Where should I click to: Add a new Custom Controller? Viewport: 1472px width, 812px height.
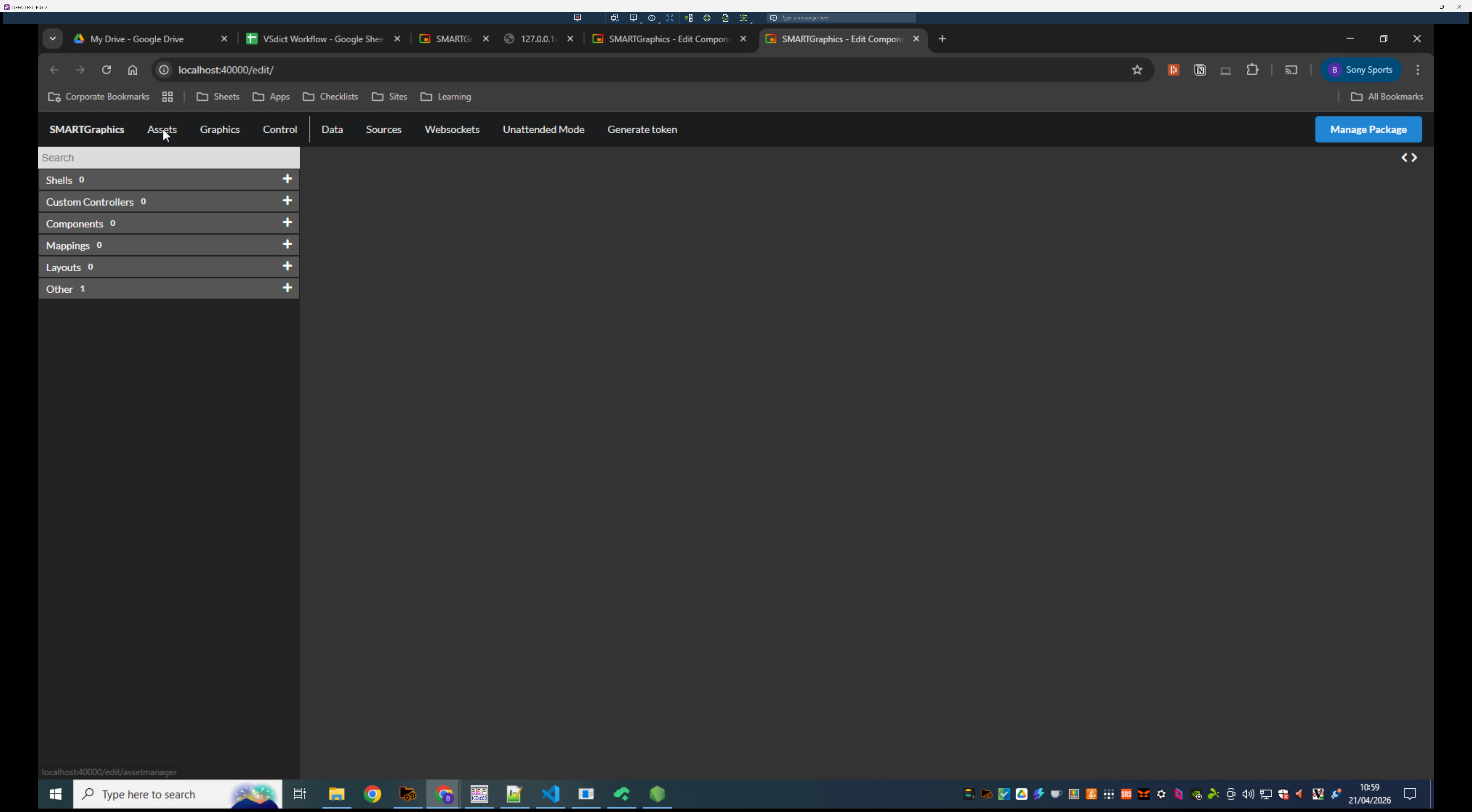pos(287,201)
